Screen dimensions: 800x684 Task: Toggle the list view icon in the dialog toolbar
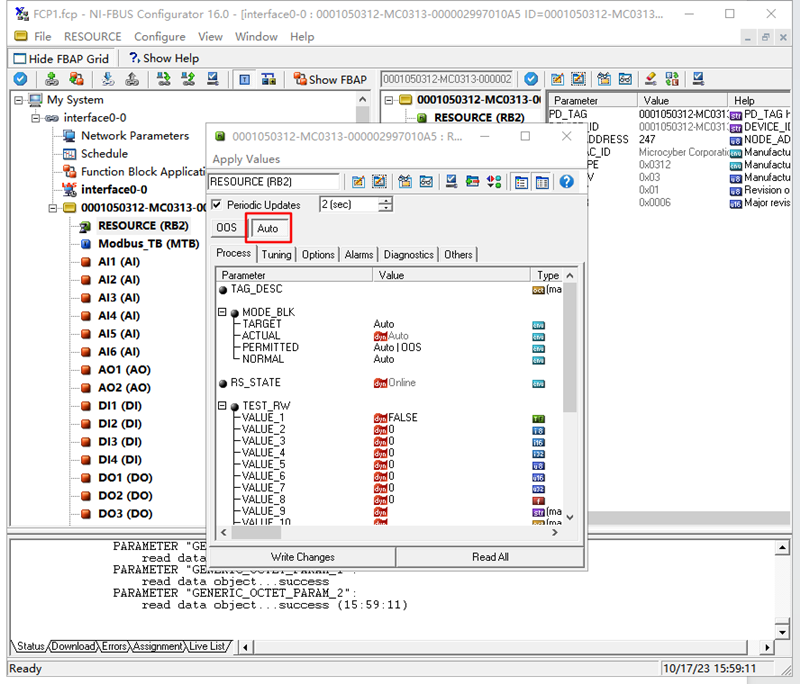coord(521,182)
